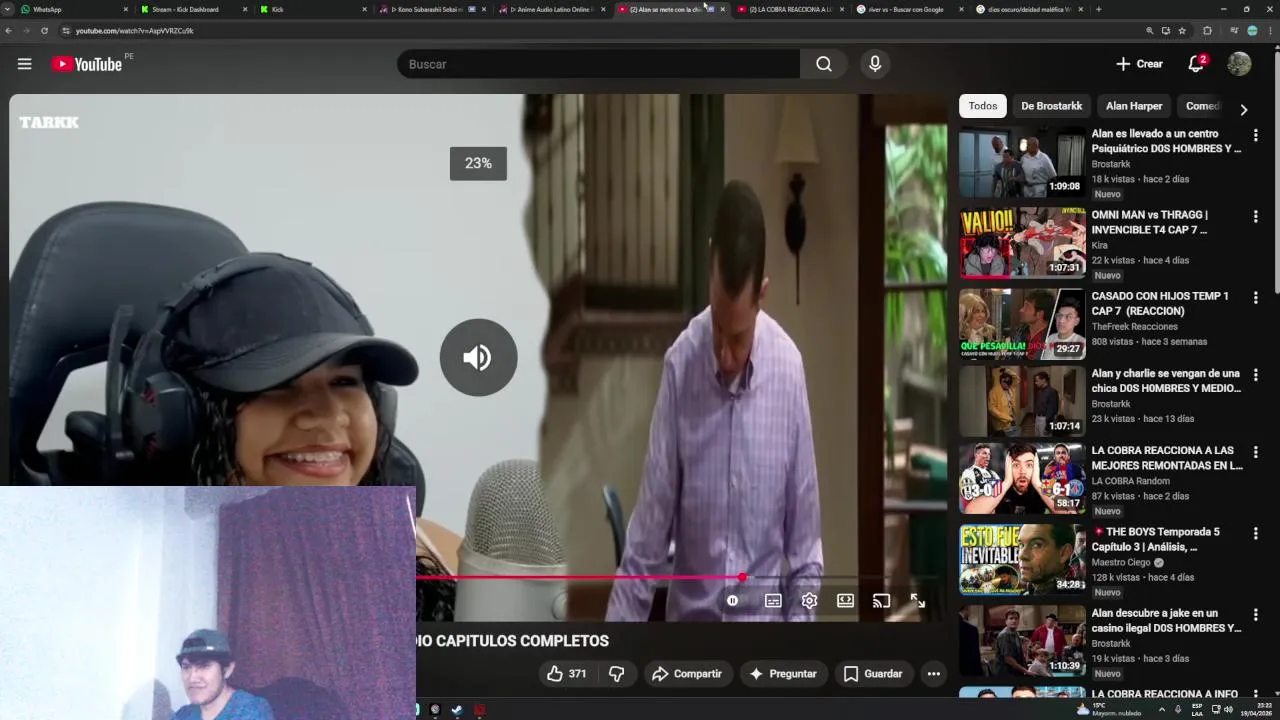Open YouTube notifications bell
Screen dimensions: 1280x720
(x=1196, y=64)
